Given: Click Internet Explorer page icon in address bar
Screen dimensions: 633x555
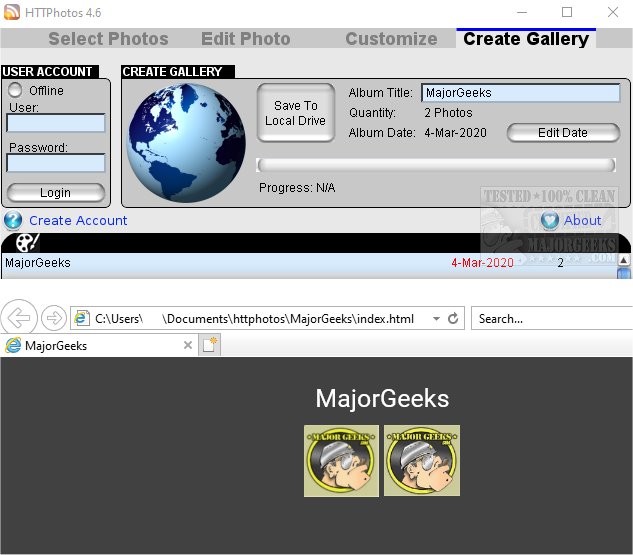Looking at the screenshot, I should point(82,318).
